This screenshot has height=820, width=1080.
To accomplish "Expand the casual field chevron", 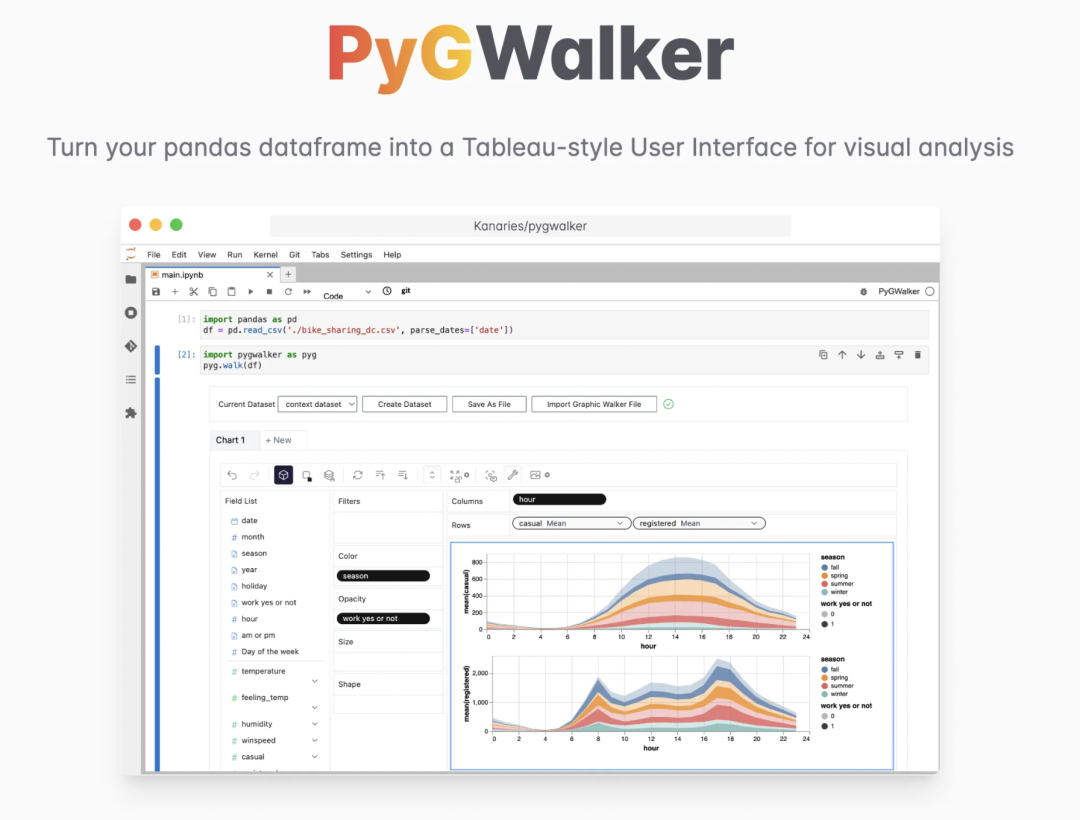I will tap(315, 757).
